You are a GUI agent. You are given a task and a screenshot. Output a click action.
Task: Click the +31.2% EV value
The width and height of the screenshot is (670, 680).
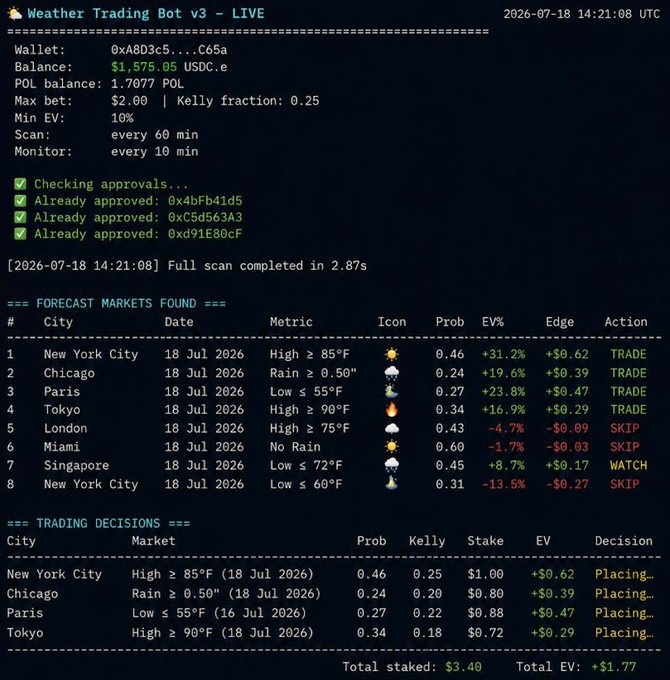(503, 354)
